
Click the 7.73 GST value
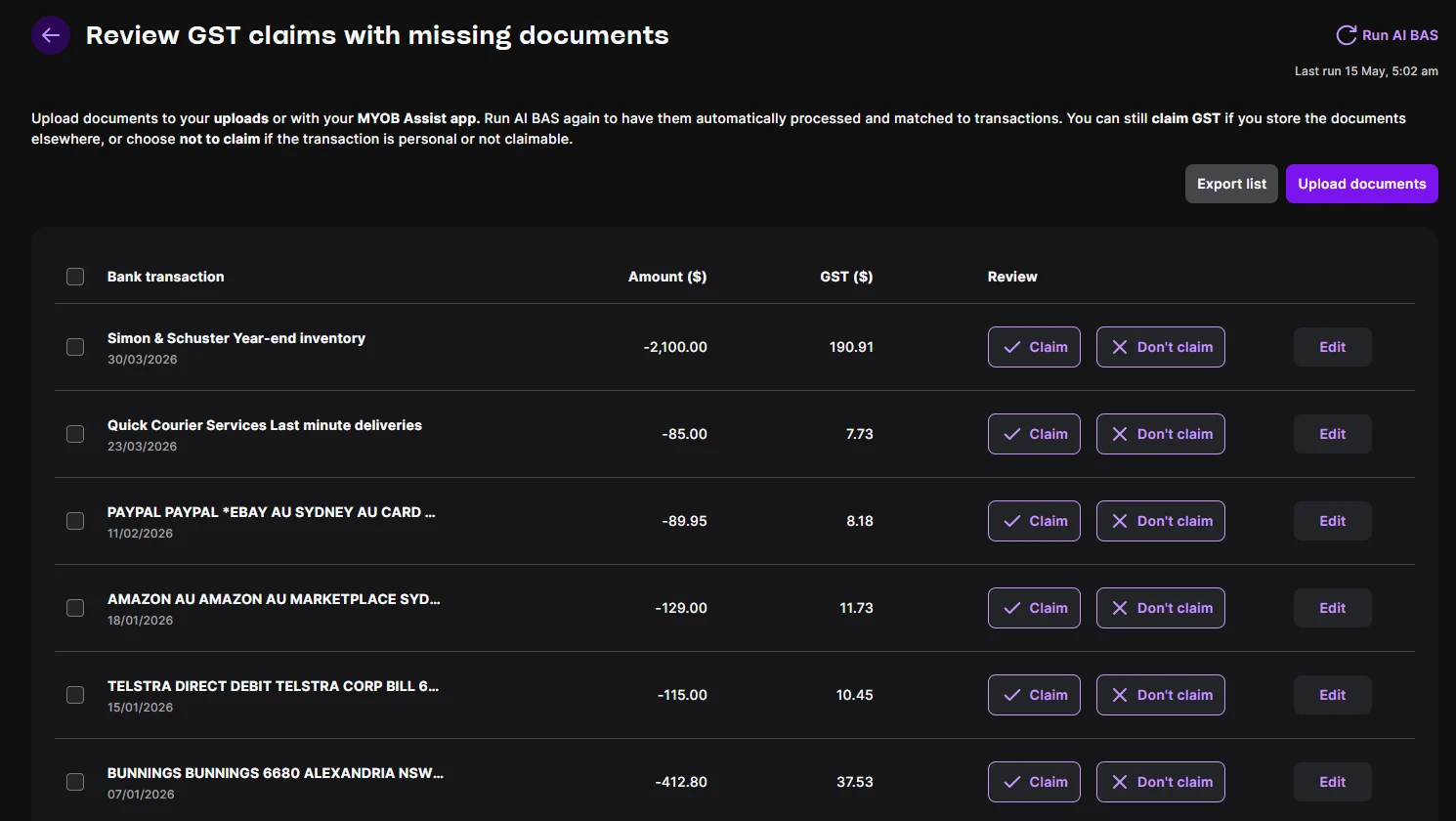coord(860,434)
